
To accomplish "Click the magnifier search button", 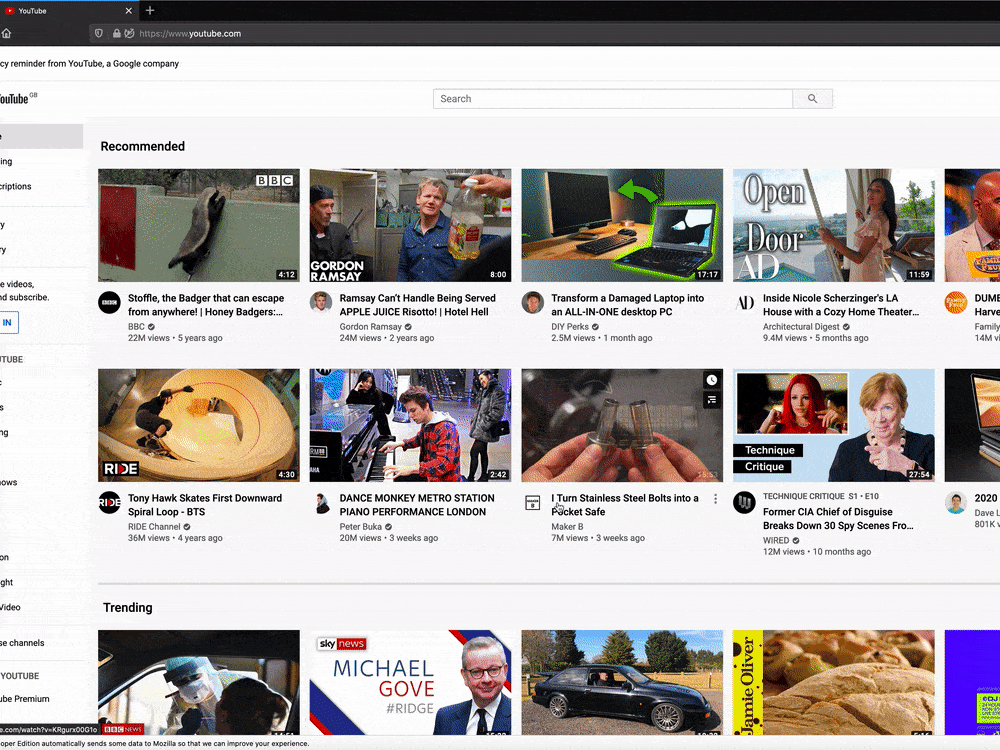I will pos(812,99).
